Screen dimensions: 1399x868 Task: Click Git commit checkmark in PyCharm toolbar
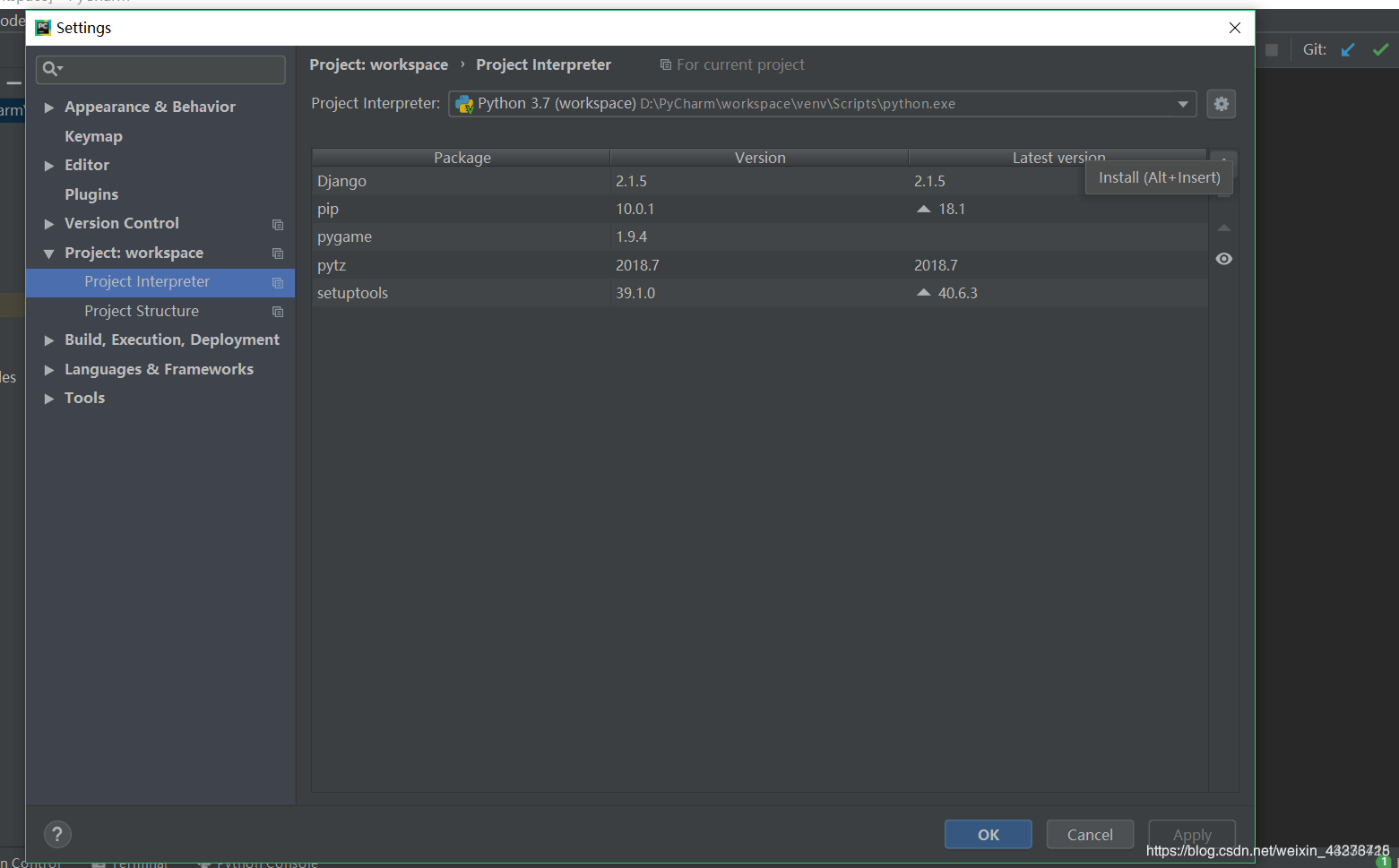(1381, 50)
